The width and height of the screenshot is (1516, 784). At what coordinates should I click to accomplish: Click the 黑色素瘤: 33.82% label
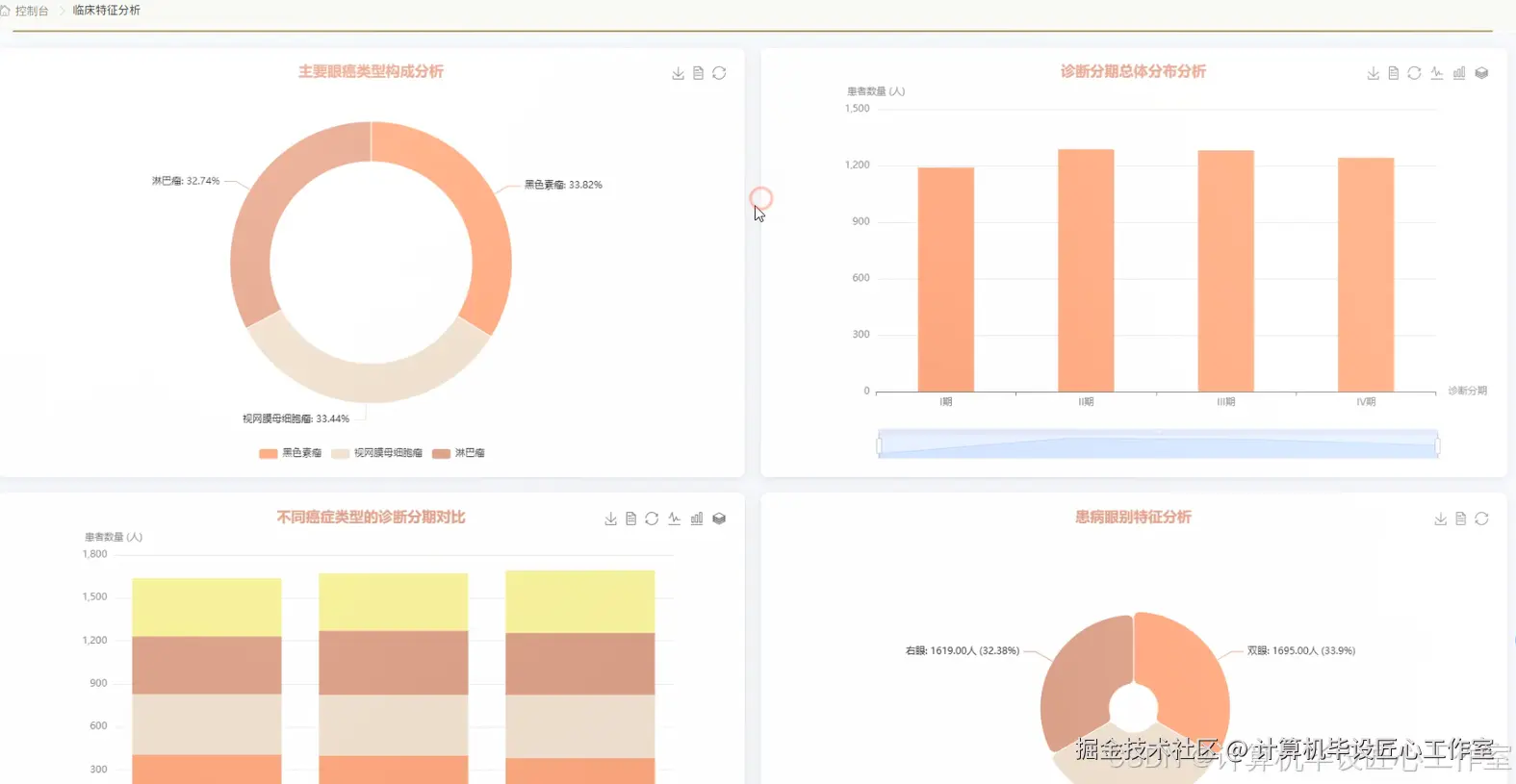(x=563, y=185)
